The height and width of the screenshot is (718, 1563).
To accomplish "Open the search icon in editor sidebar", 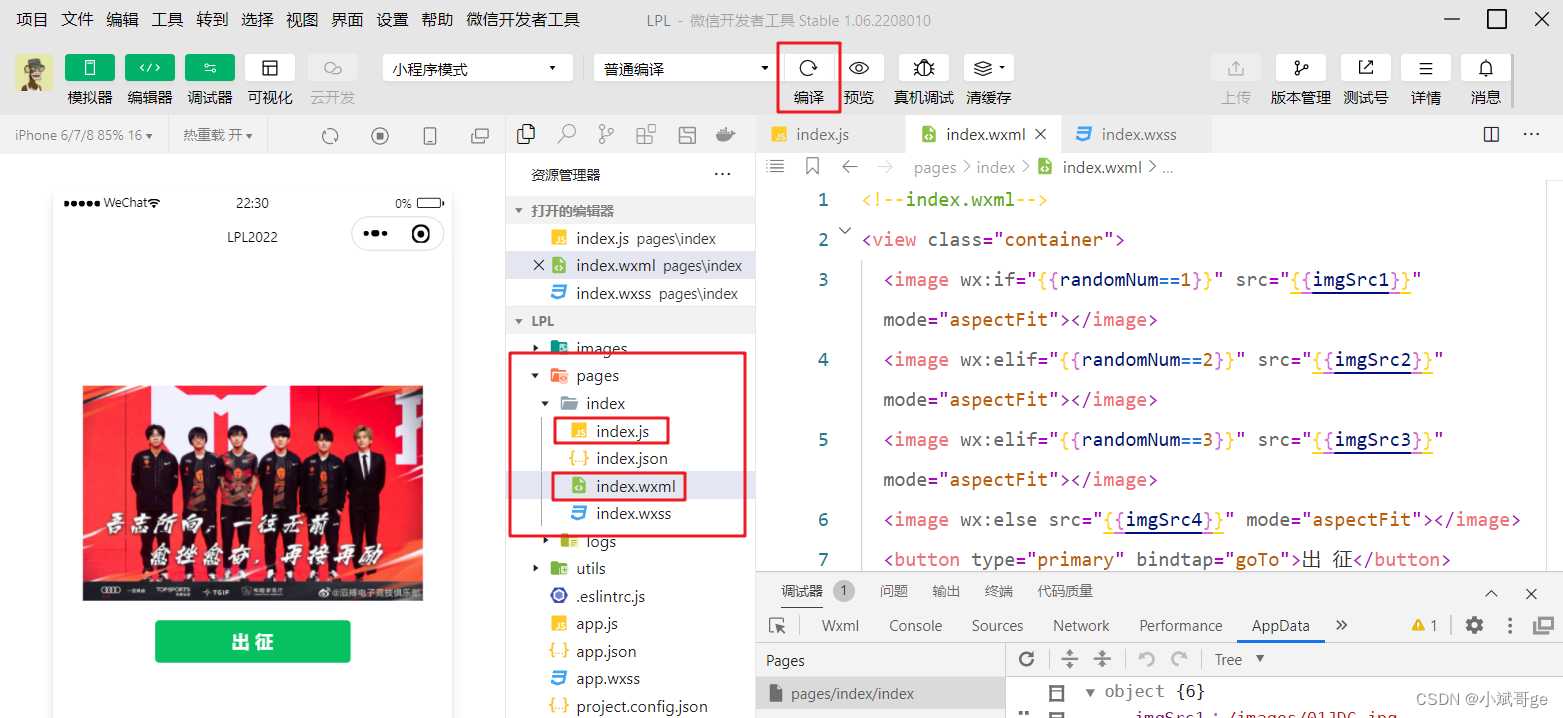I will tap(567, 134).
